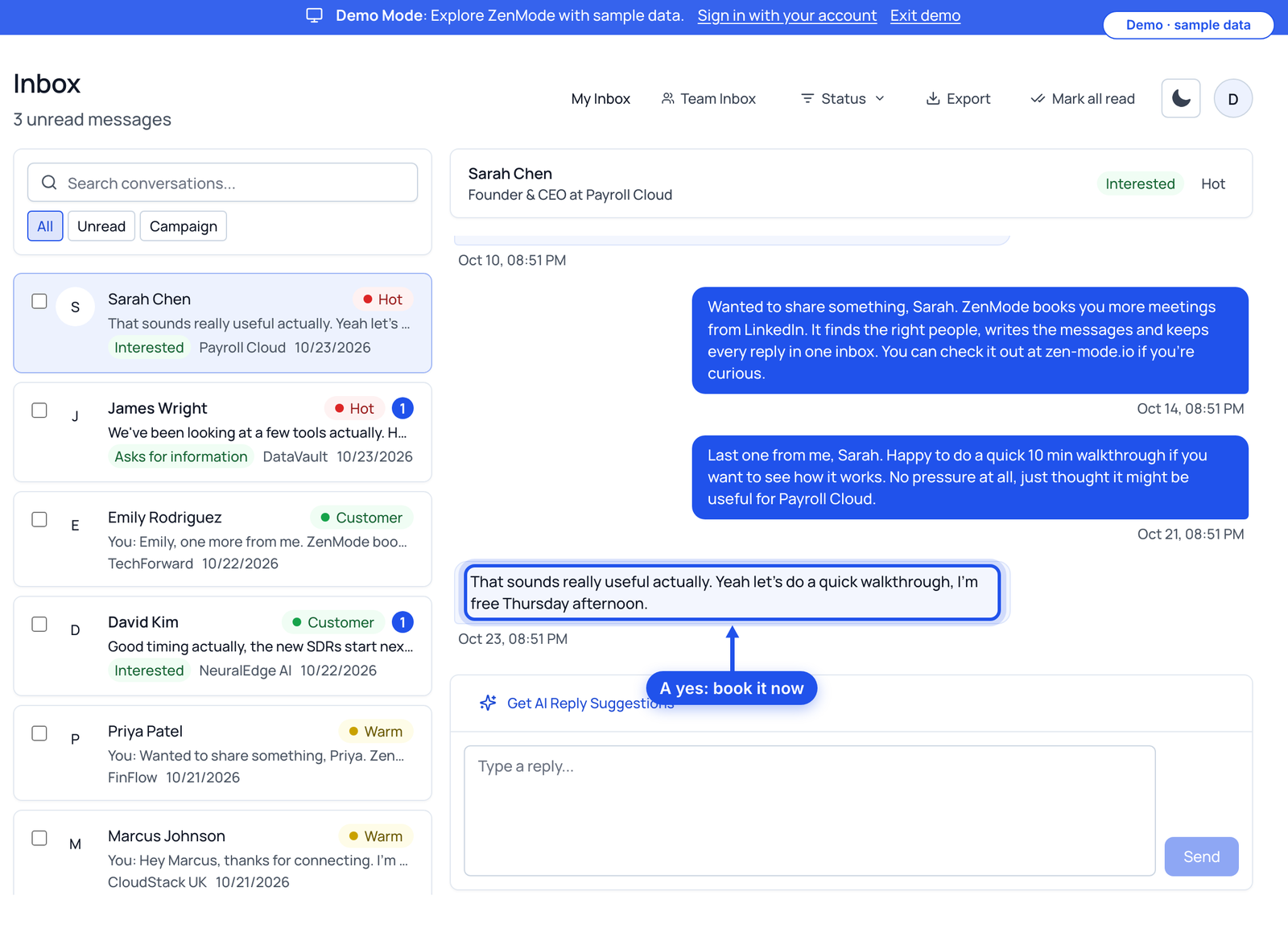Click the Demo sample data pill
Viewport: 1288px width, 945px height.
[x=1188, y=25]
